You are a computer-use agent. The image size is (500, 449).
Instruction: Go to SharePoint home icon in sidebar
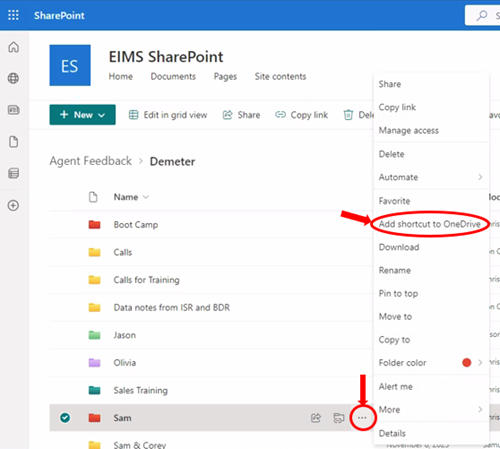[x=13, y=47]
